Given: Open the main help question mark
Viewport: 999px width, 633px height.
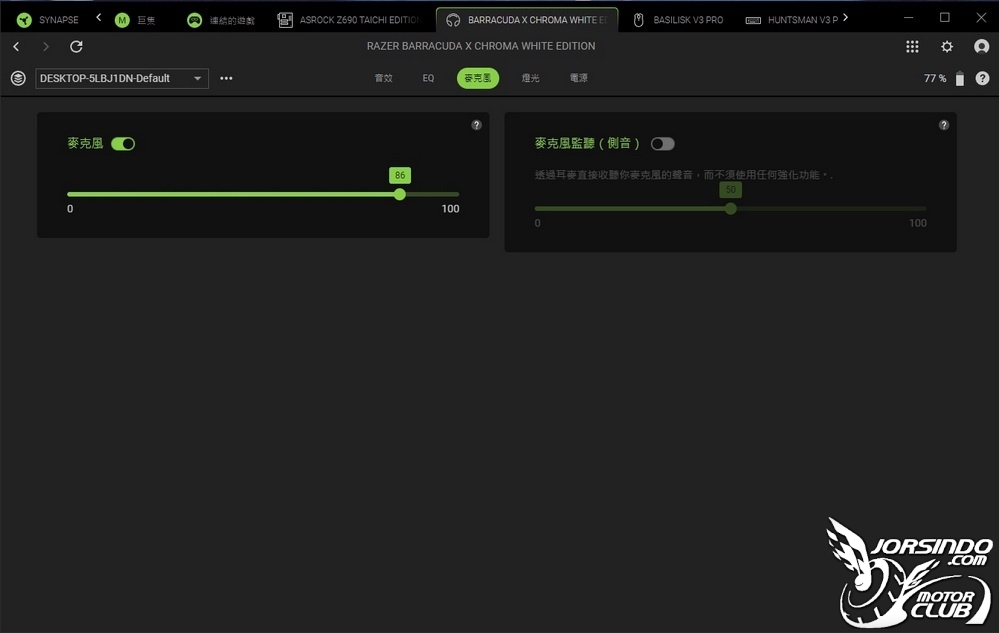Looking at the screenshot, I should tap(982, 78).
